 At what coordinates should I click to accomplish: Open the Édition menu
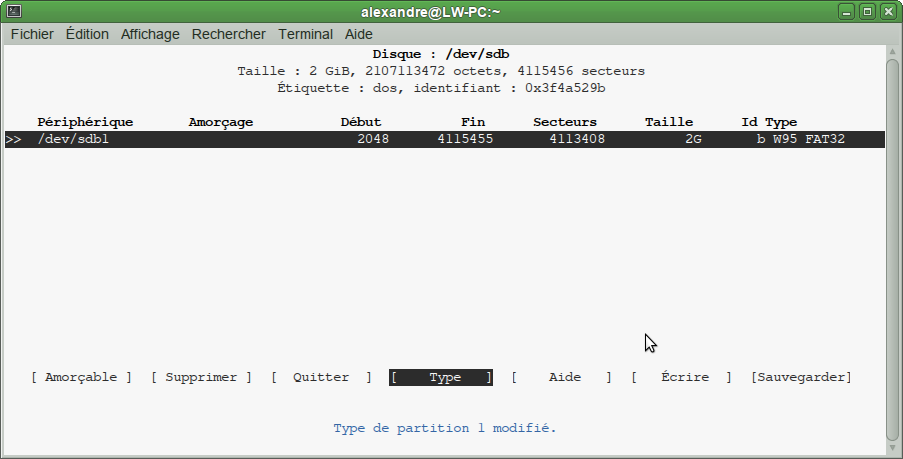pyautogui.click(x=87, y=34)
